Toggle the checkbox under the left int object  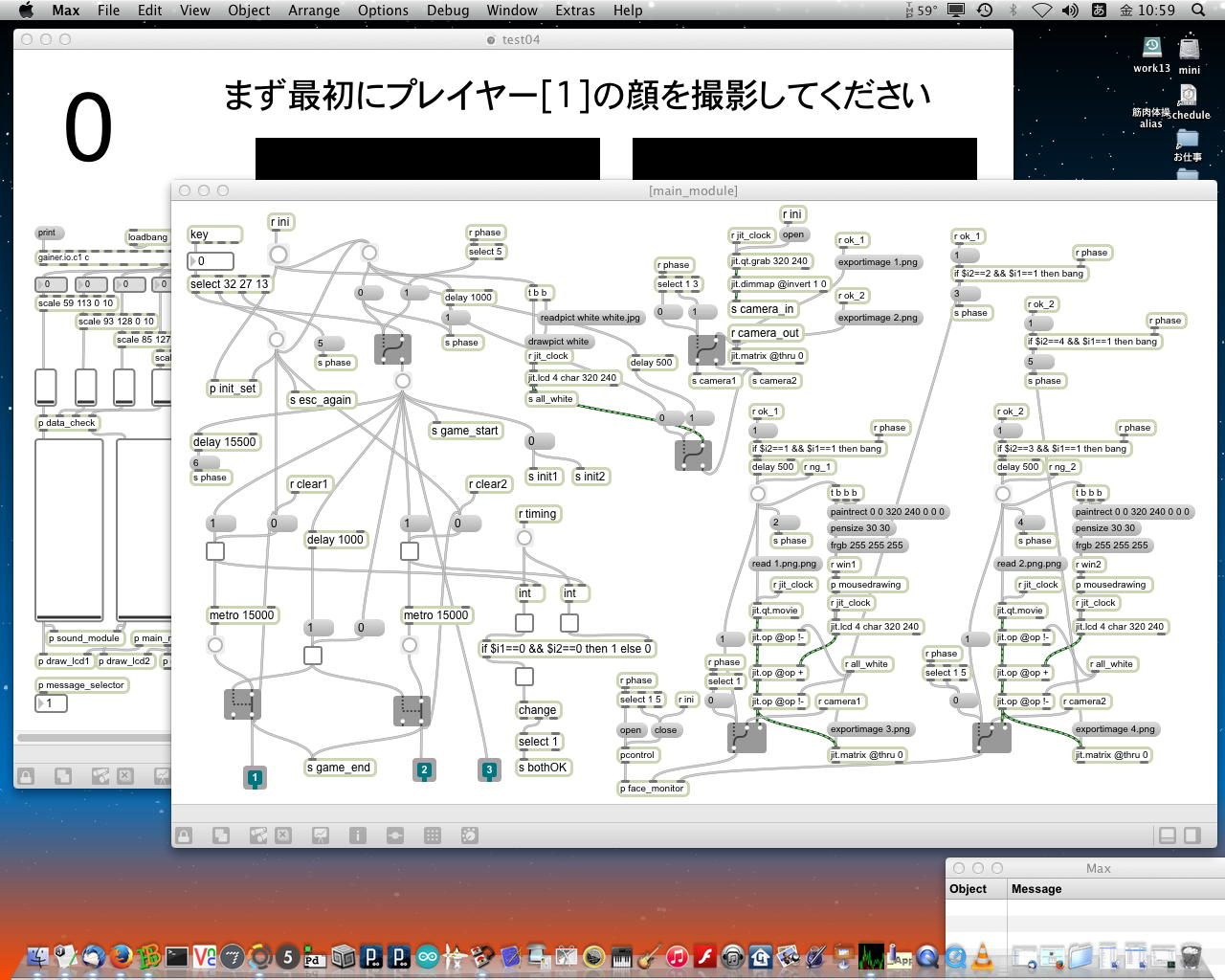pyautogui.click(x=524, y=623)
